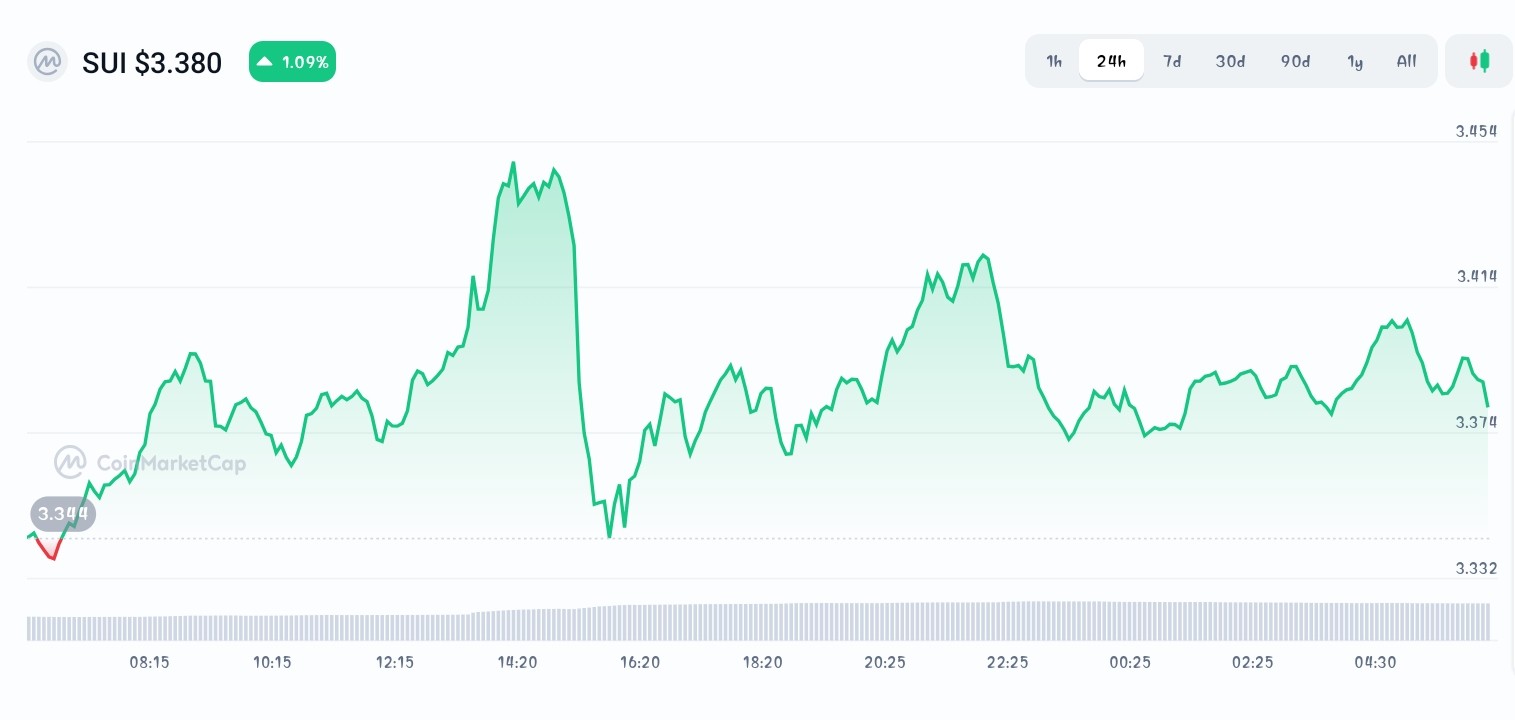Click the 18:20 time axis label
Image resolution: width=1515 pixels, height=720 pixels.
click(763, 662)
